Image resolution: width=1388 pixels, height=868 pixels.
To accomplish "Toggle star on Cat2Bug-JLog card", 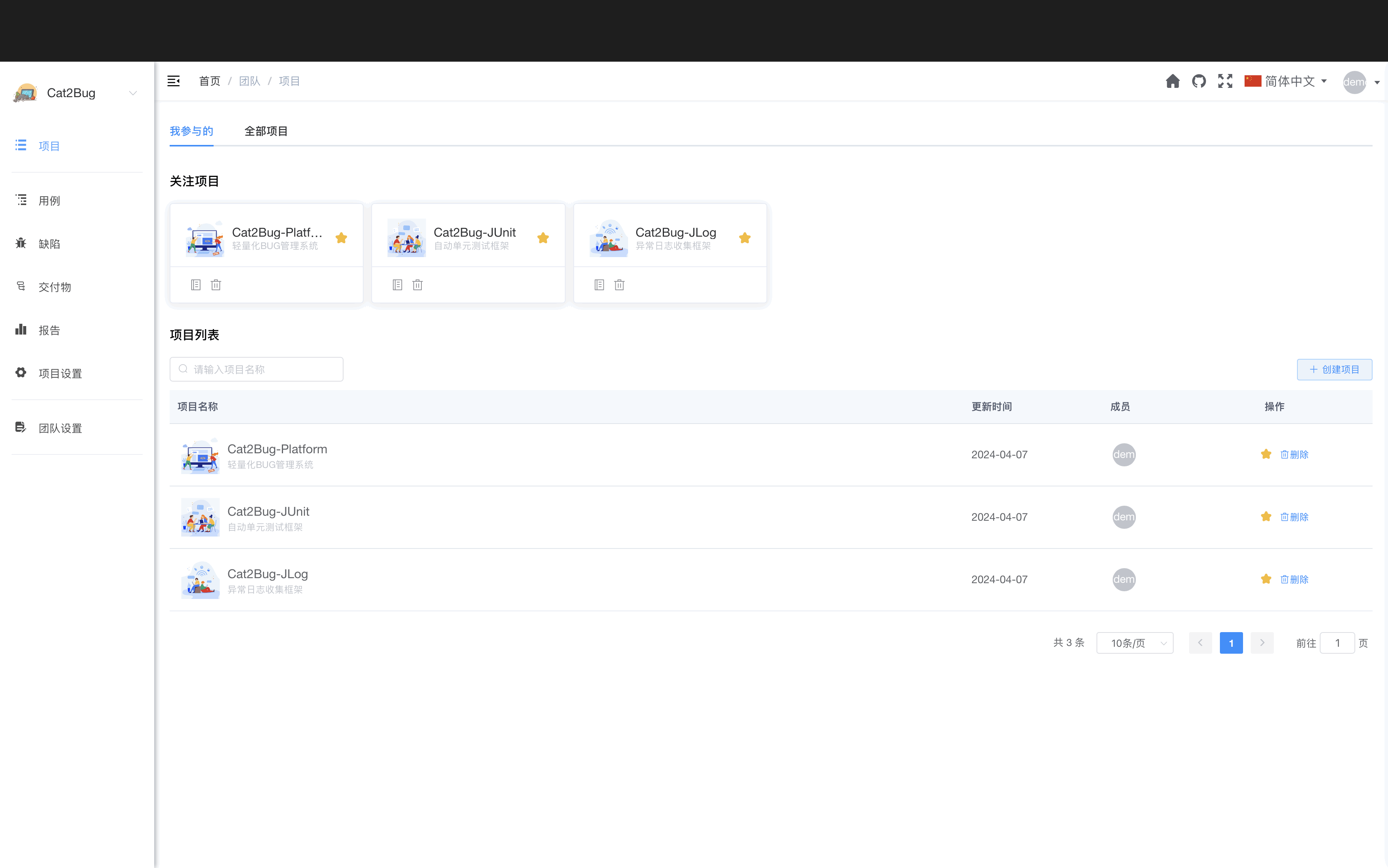I will coord(745,238).
